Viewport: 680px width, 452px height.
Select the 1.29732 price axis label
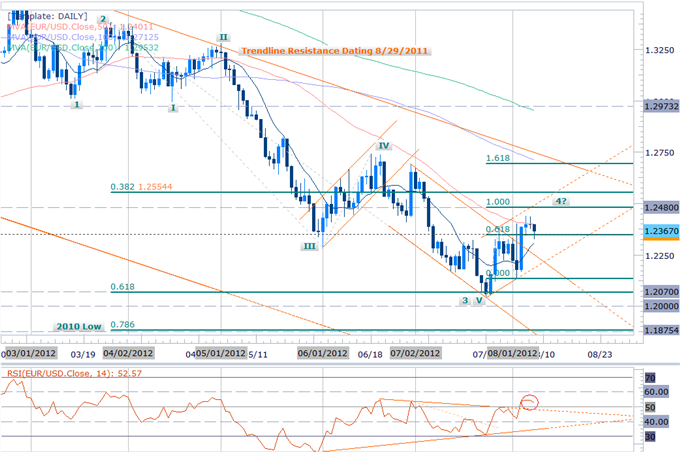point(656,103)
